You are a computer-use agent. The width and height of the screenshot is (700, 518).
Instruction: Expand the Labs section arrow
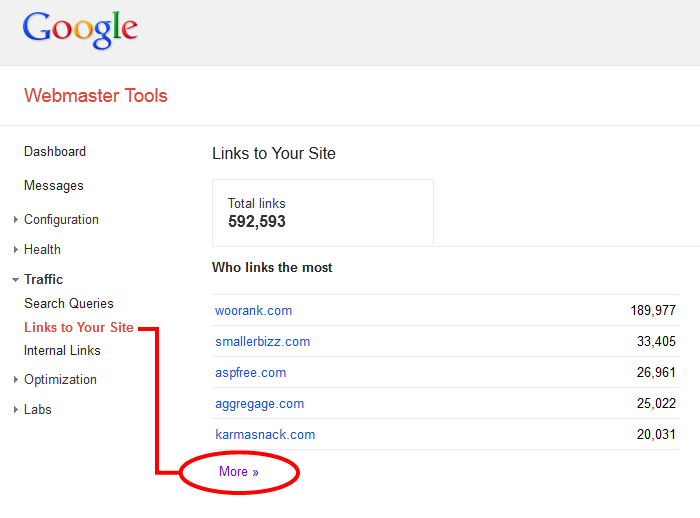16,409
